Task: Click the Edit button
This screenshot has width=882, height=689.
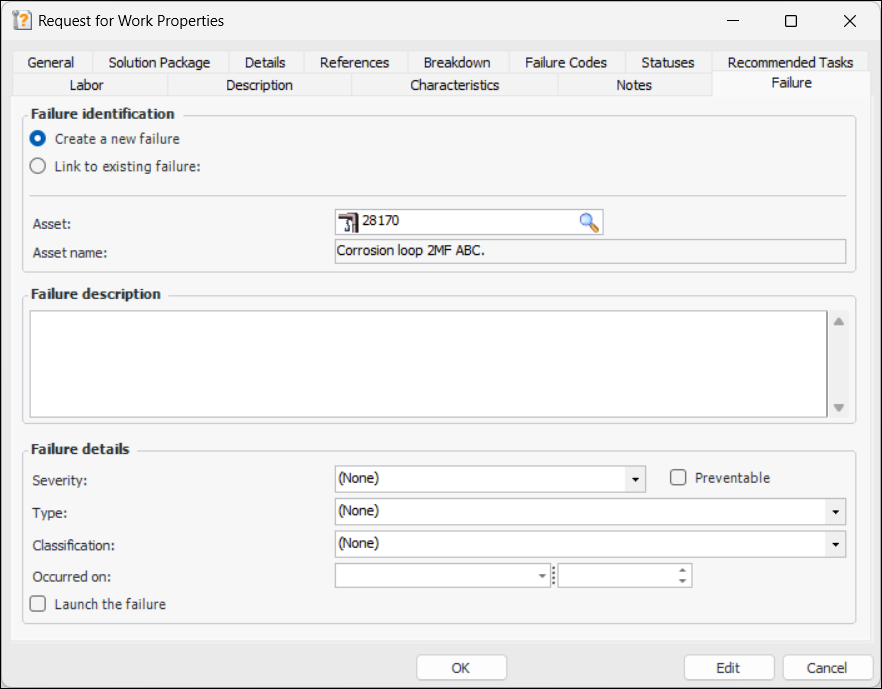Action: (x=728, y=668)
